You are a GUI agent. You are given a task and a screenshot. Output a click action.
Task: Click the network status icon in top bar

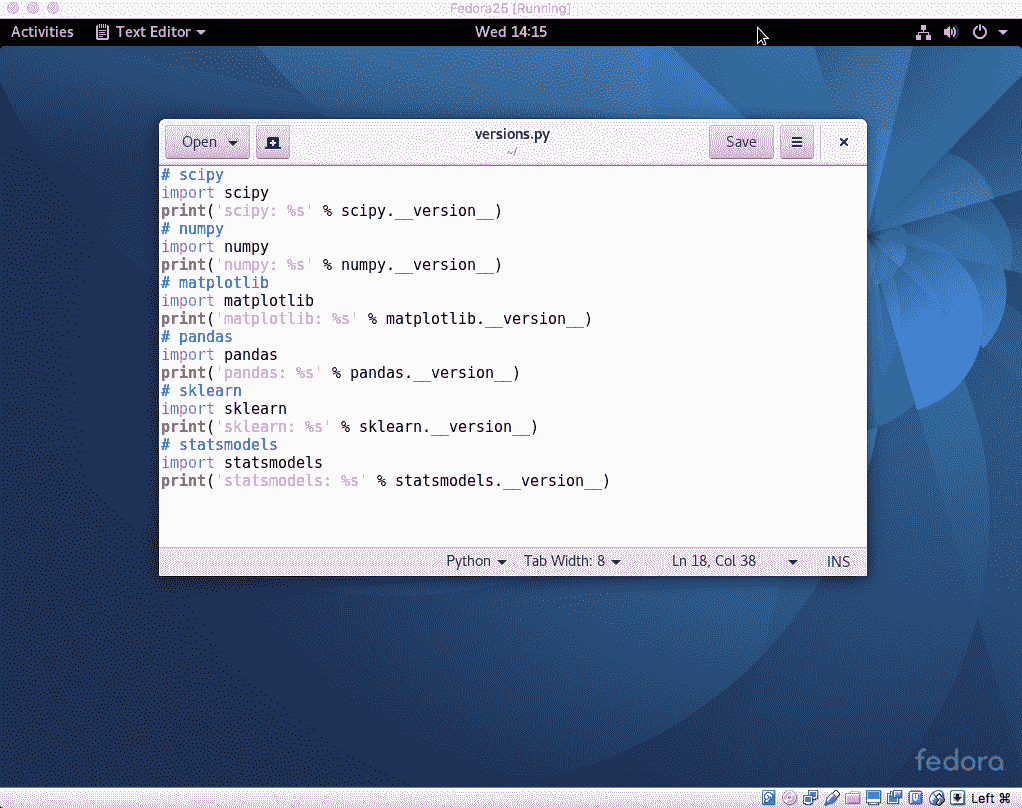pos(923,33)
